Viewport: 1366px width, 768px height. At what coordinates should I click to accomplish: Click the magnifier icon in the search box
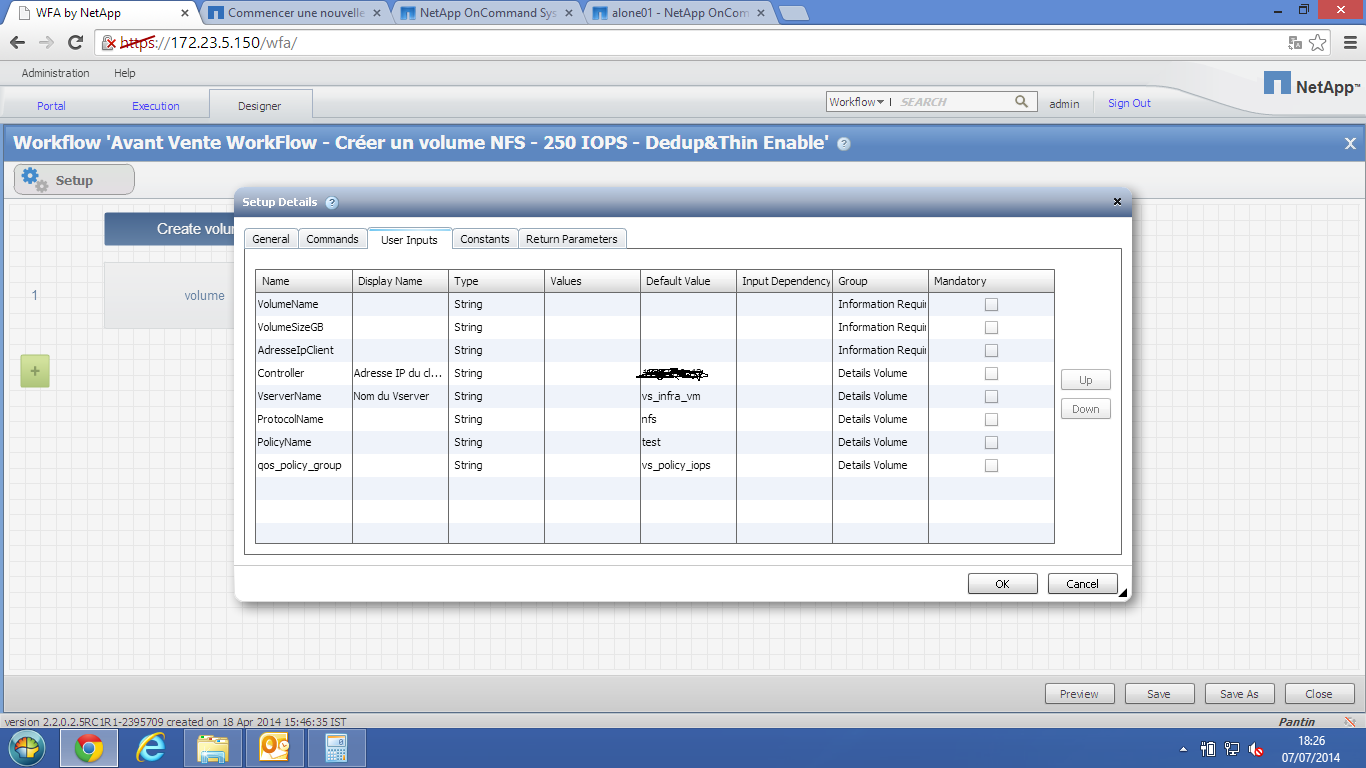[1022, 101]
